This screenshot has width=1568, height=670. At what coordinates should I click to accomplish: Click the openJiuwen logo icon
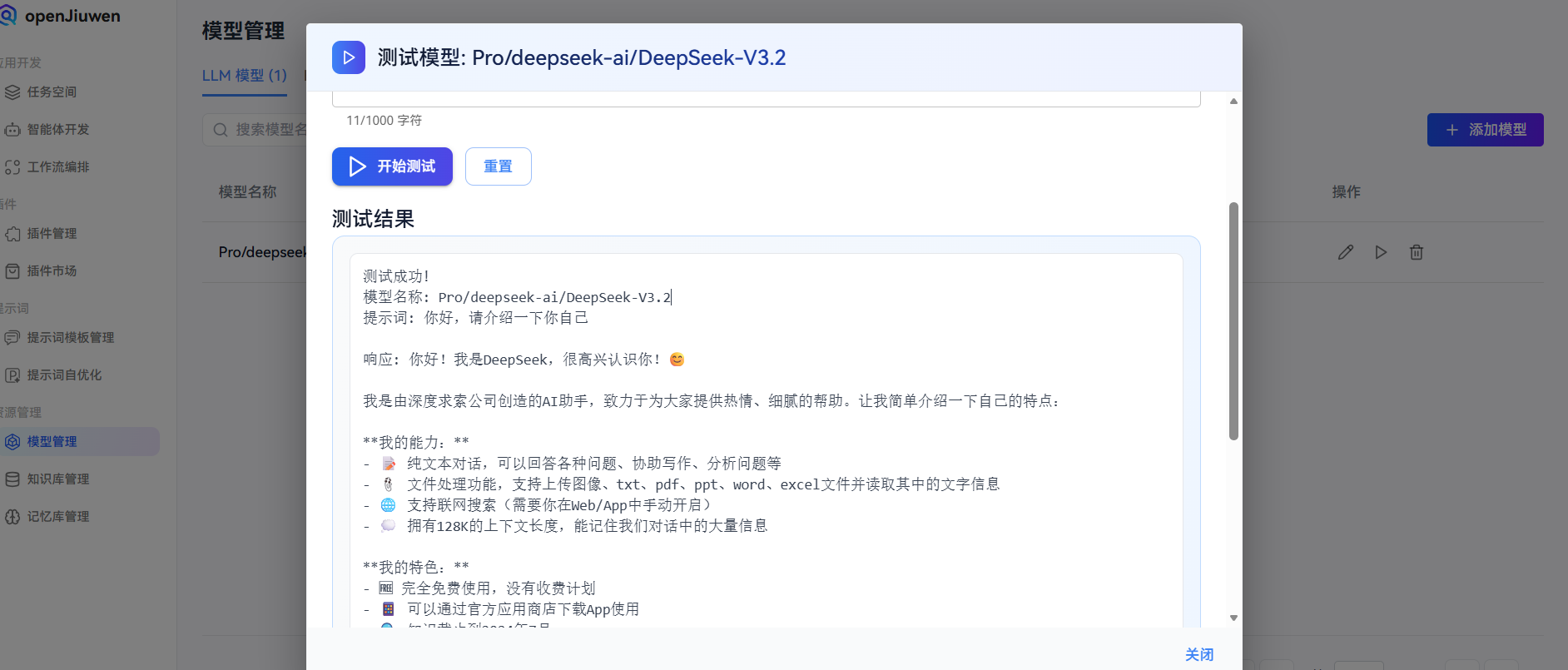pyautogui.click(x=8, y=15)
